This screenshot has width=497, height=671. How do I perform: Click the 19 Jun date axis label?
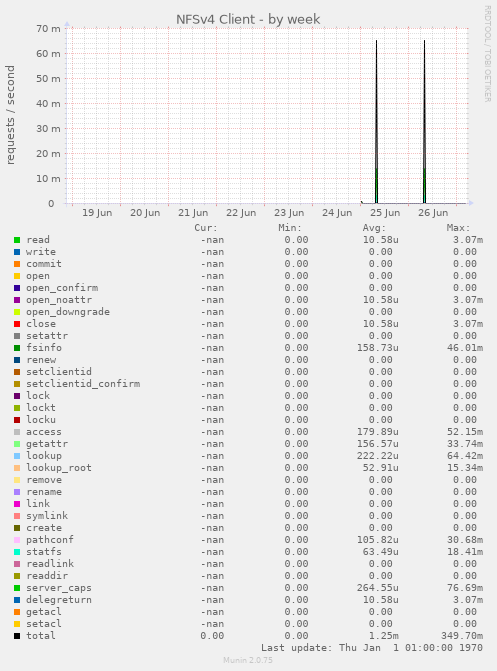97,213
